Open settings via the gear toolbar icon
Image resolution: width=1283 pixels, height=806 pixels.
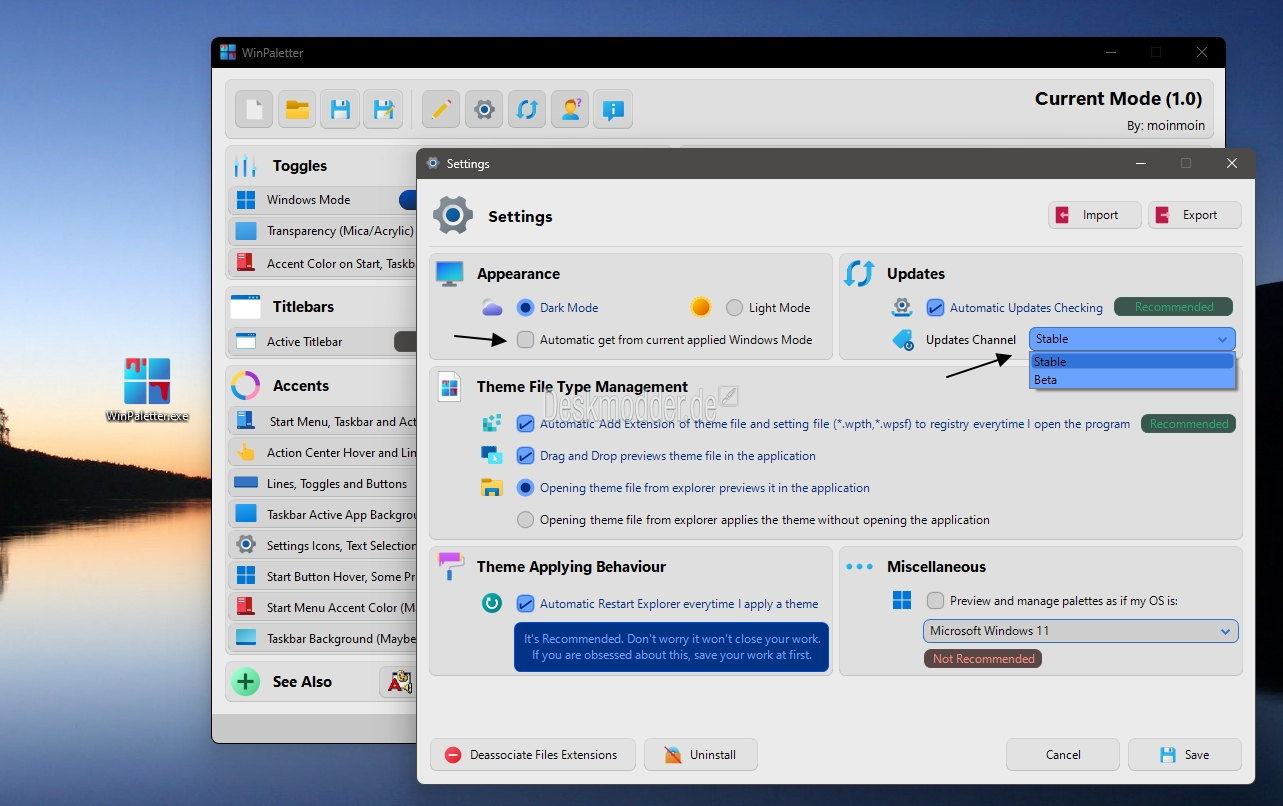(484, 109)
